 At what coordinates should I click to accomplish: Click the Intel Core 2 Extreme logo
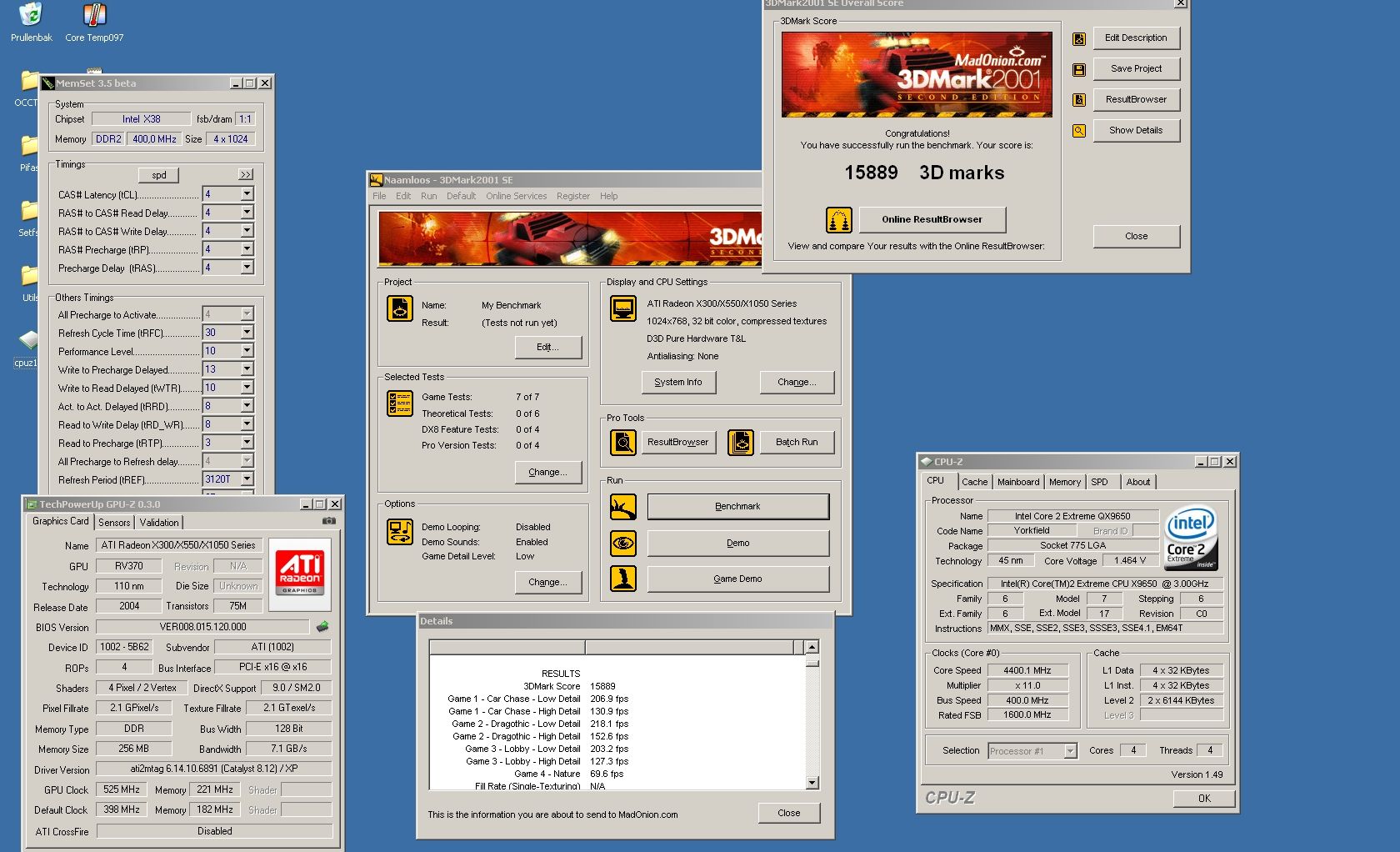tap(1191, 538)
